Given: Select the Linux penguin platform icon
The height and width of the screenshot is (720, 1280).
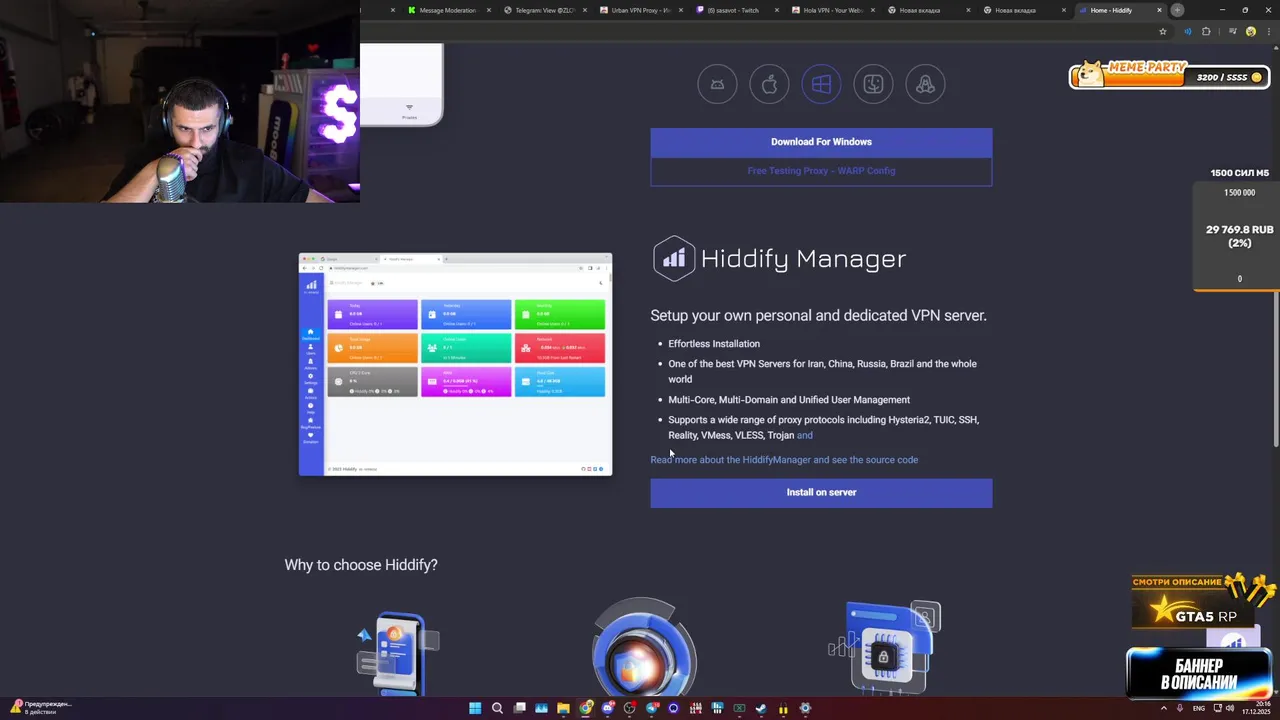Looking at the screenshot, I should click(x=925, y=84).
